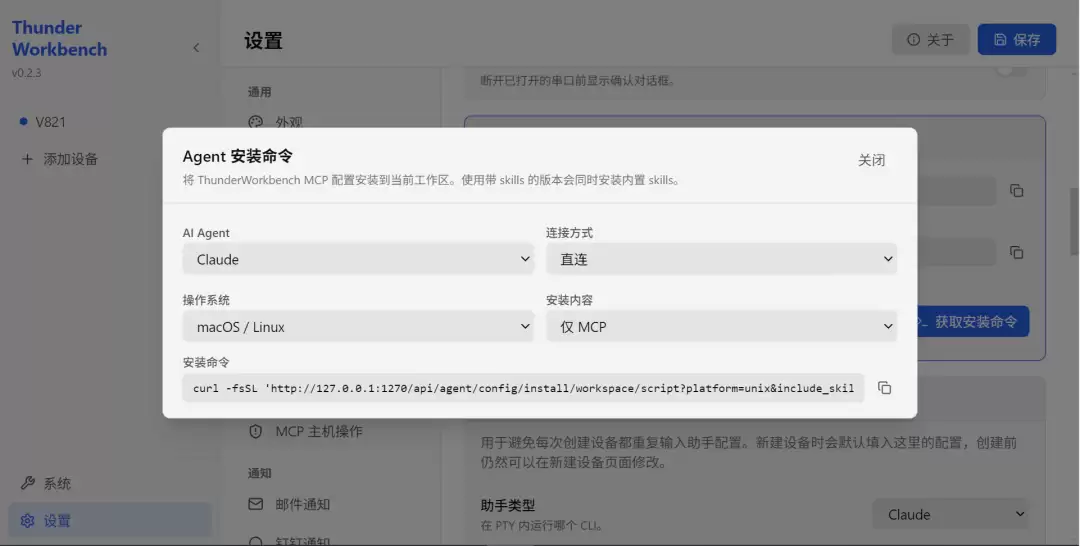Click the upper copy icon behind dialog
This screenshot has height=546, width=1080.
click(1017, 191)
